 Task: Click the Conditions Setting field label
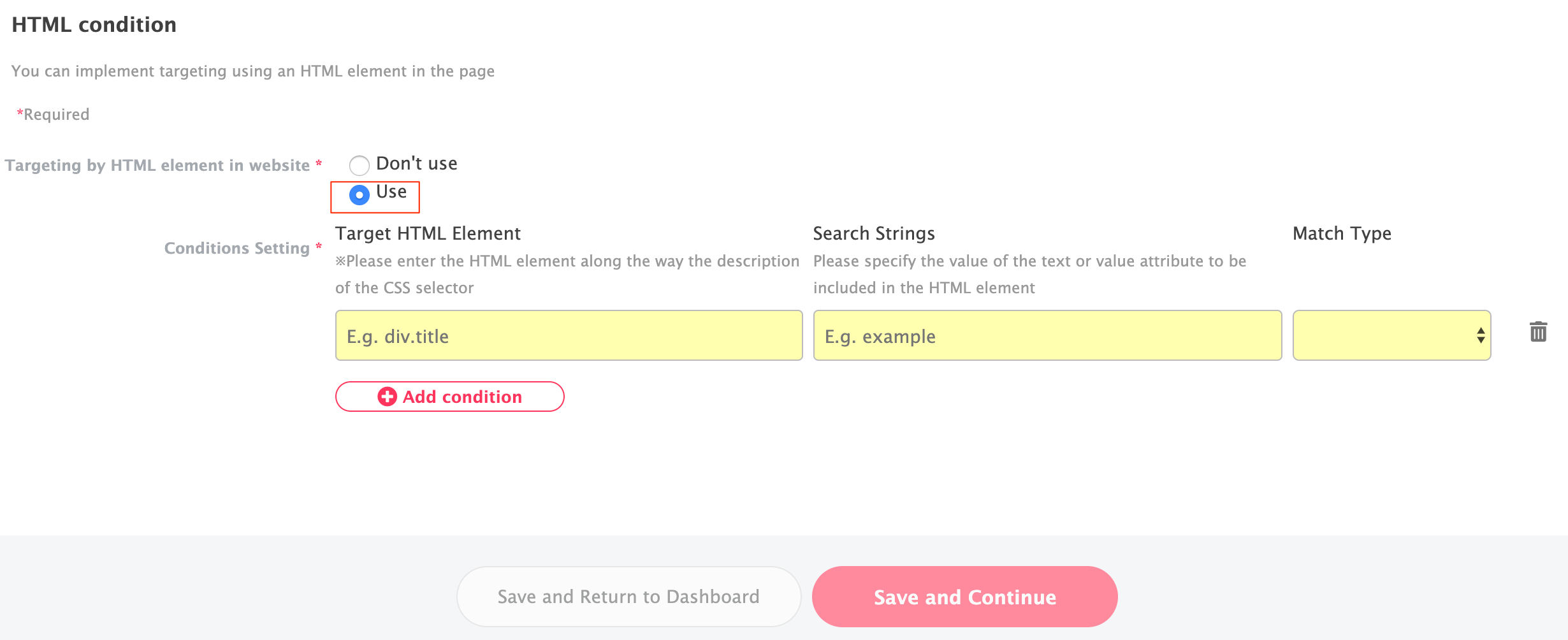point(236,248)
